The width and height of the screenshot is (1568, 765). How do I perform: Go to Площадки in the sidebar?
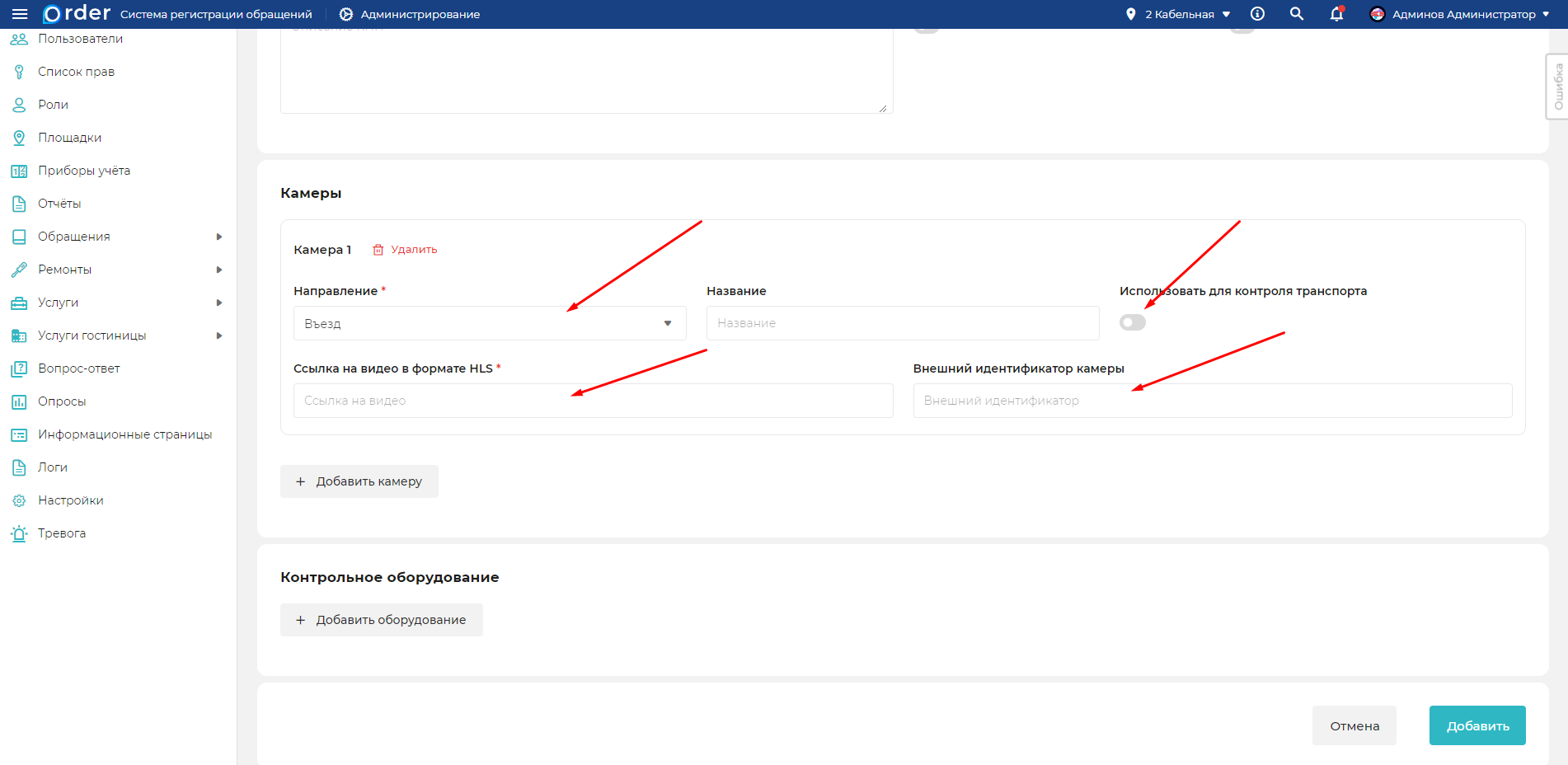coord(69,138)
